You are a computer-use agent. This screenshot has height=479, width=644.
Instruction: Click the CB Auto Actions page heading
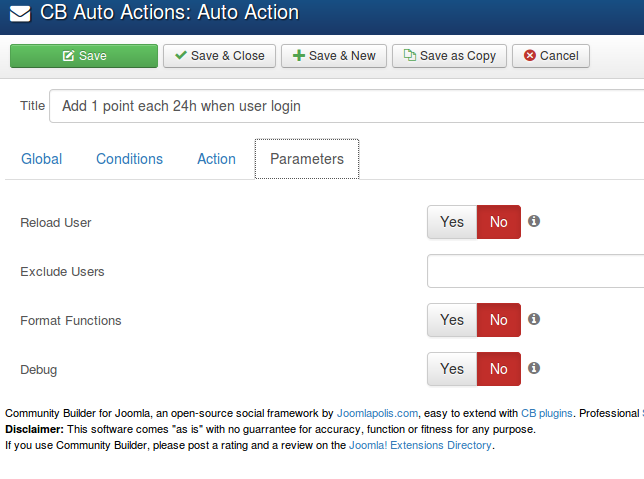170,12
